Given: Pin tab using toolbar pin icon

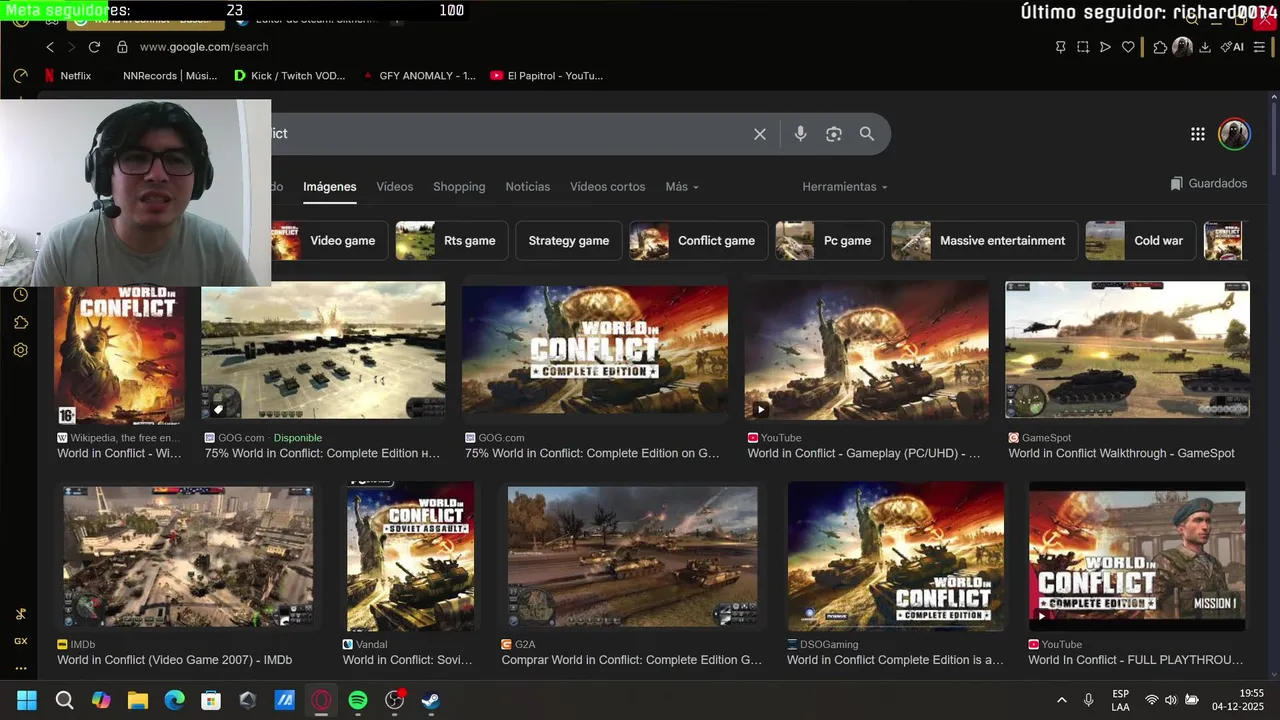Looking at the screenshot, I should (x=1061, y=47).
